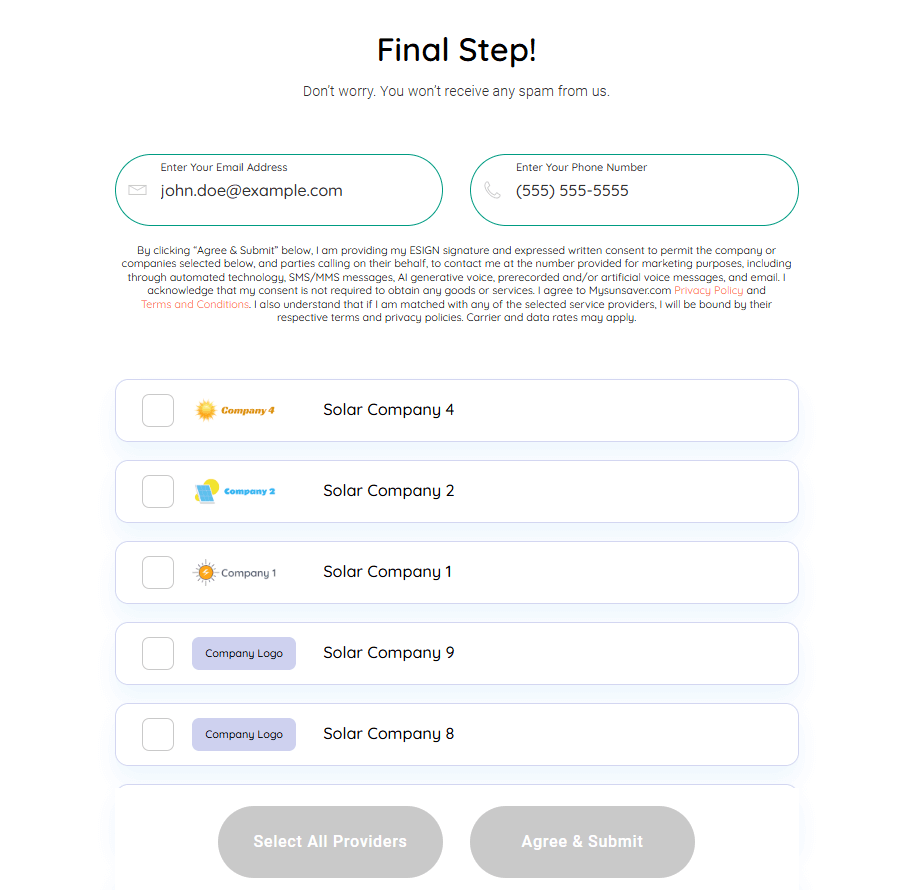Open the Privacy Policy link
The height and width of the screenshot is (890, 920).
708,291
